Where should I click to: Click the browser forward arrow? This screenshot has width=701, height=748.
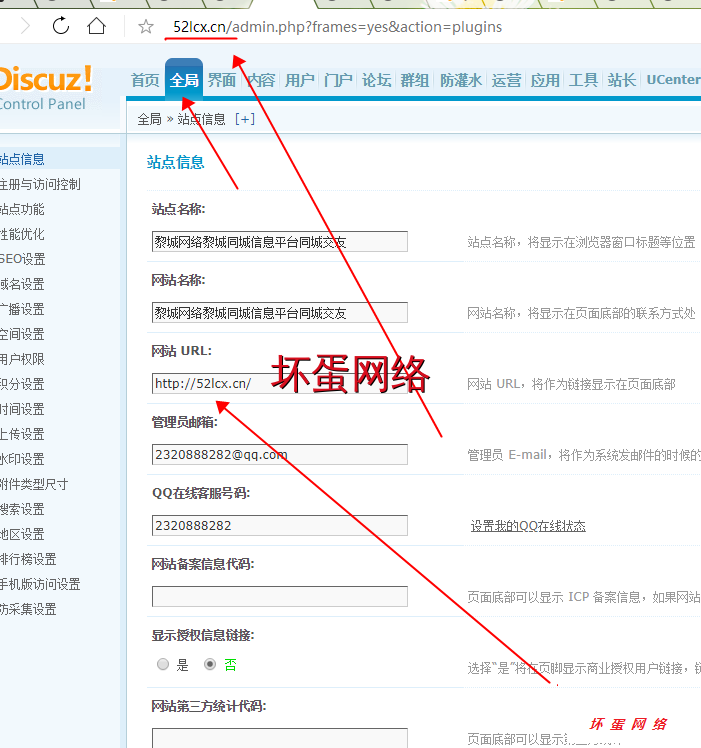25,26
